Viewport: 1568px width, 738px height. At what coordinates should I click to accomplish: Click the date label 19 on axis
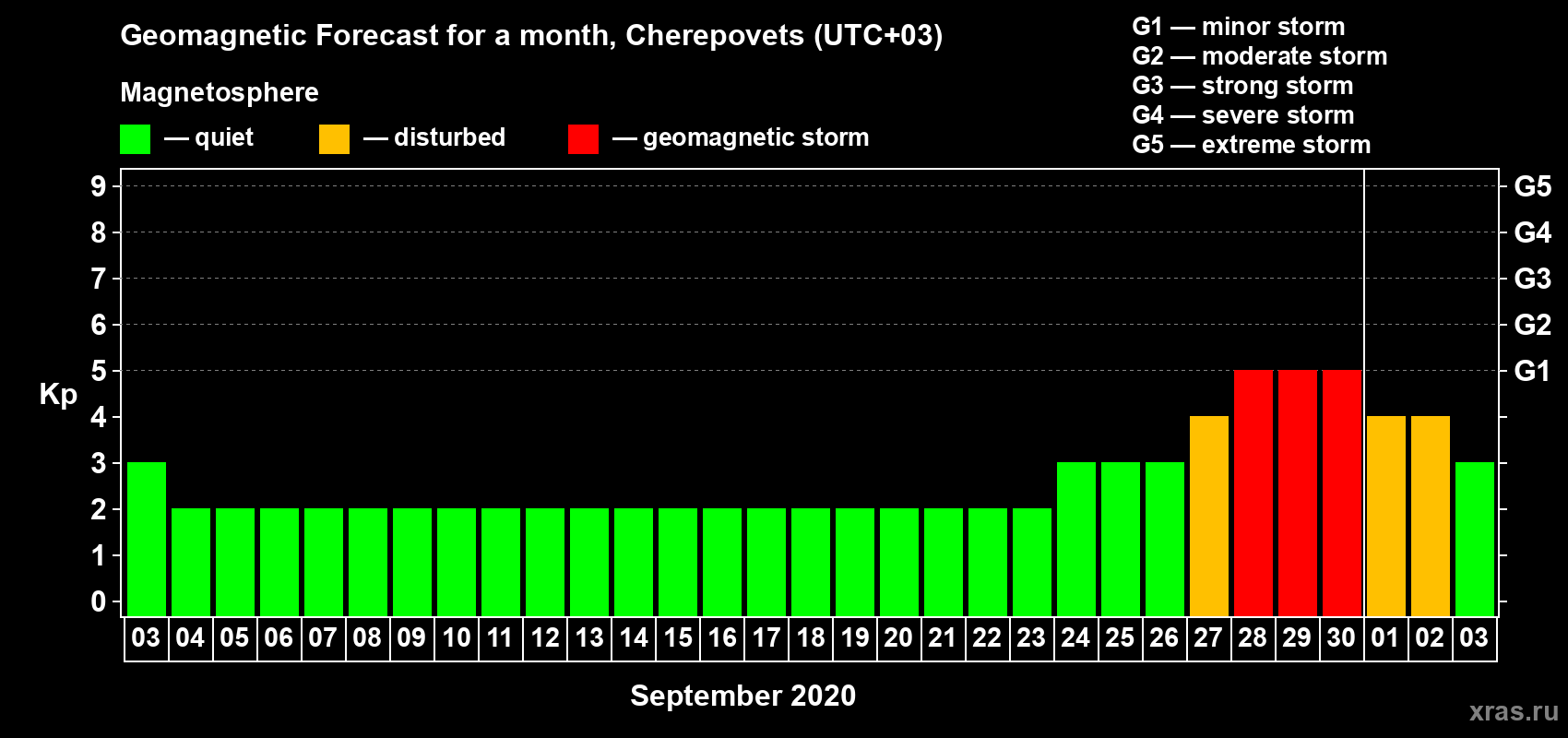[x=855, y=638]
